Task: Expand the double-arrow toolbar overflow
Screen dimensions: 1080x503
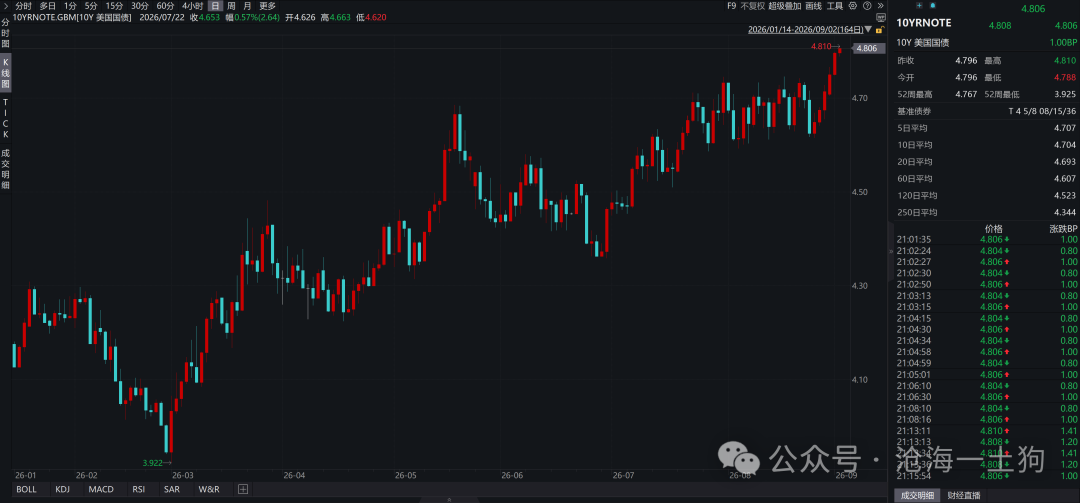Action: 880,6
